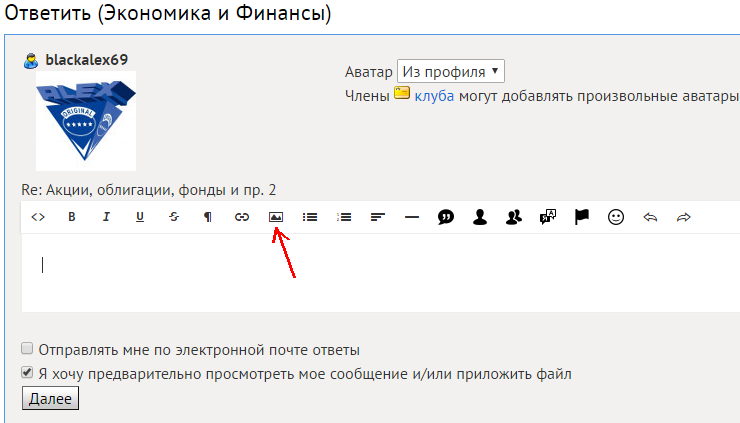Insert a horizontal line

412,217
